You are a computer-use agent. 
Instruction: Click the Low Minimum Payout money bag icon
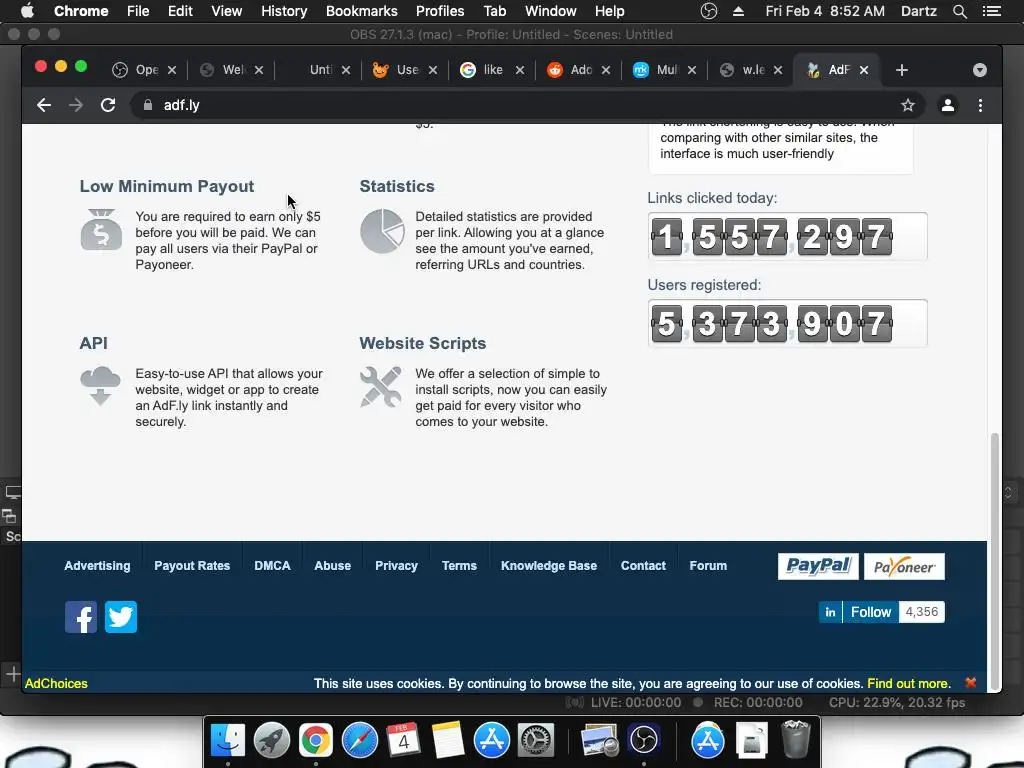(x=101, y=230)
